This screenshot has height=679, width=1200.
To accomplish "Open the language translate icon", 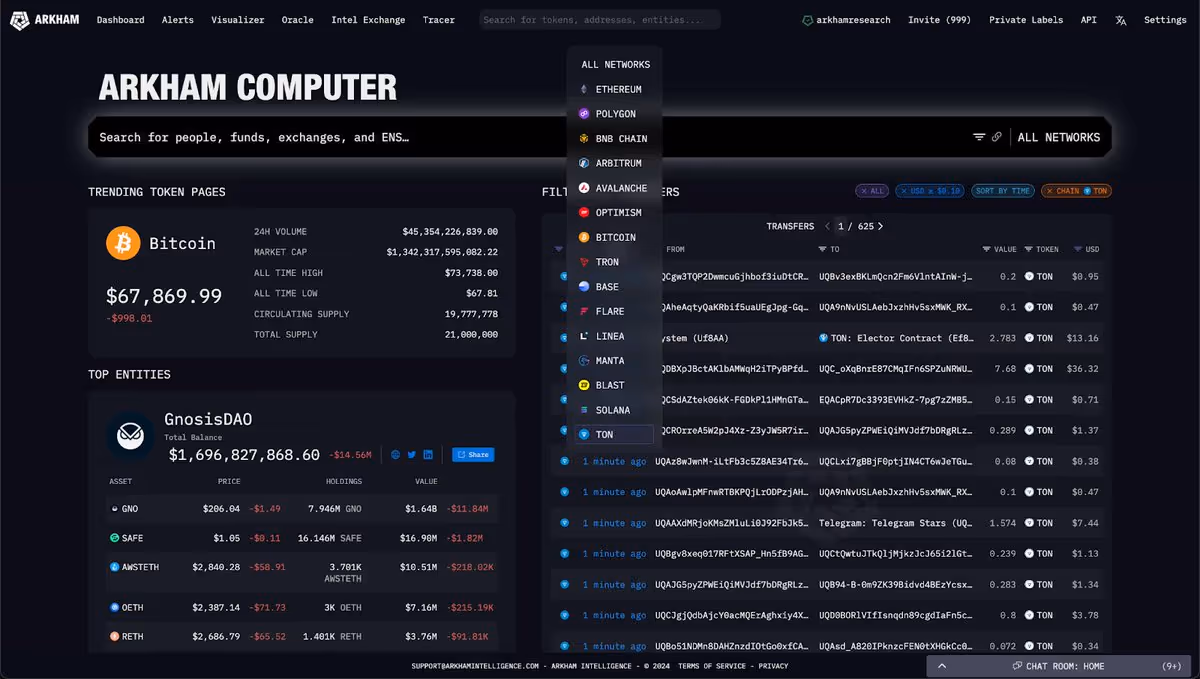I will coord(1121,20).
